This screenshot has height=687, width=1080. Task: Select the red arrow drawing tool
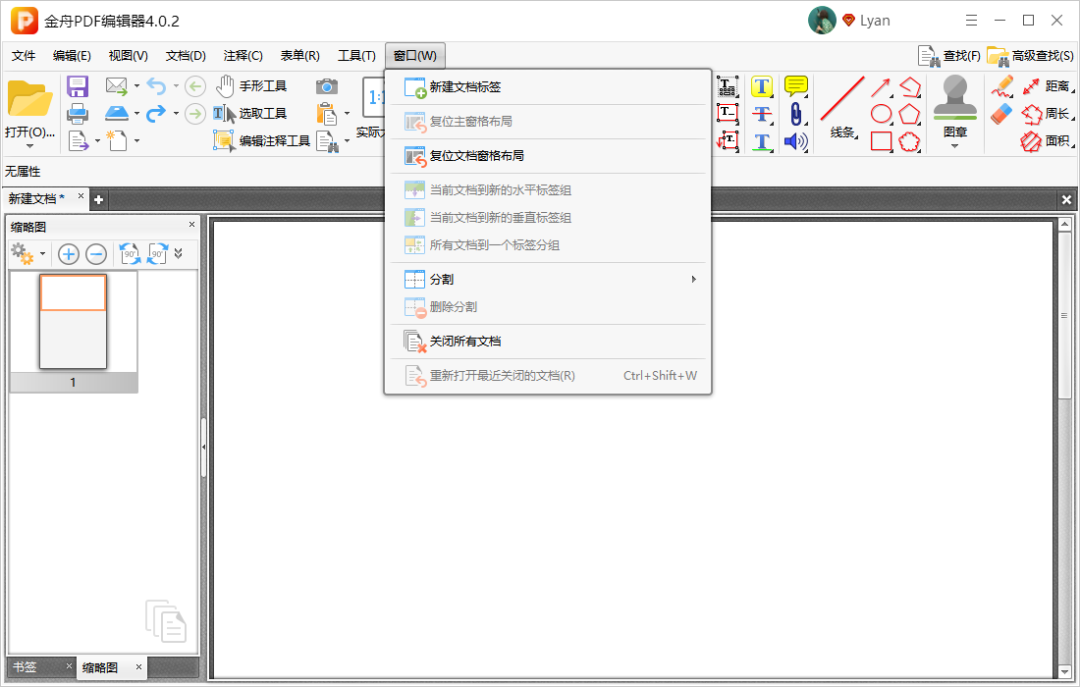[x=880, y=87]
